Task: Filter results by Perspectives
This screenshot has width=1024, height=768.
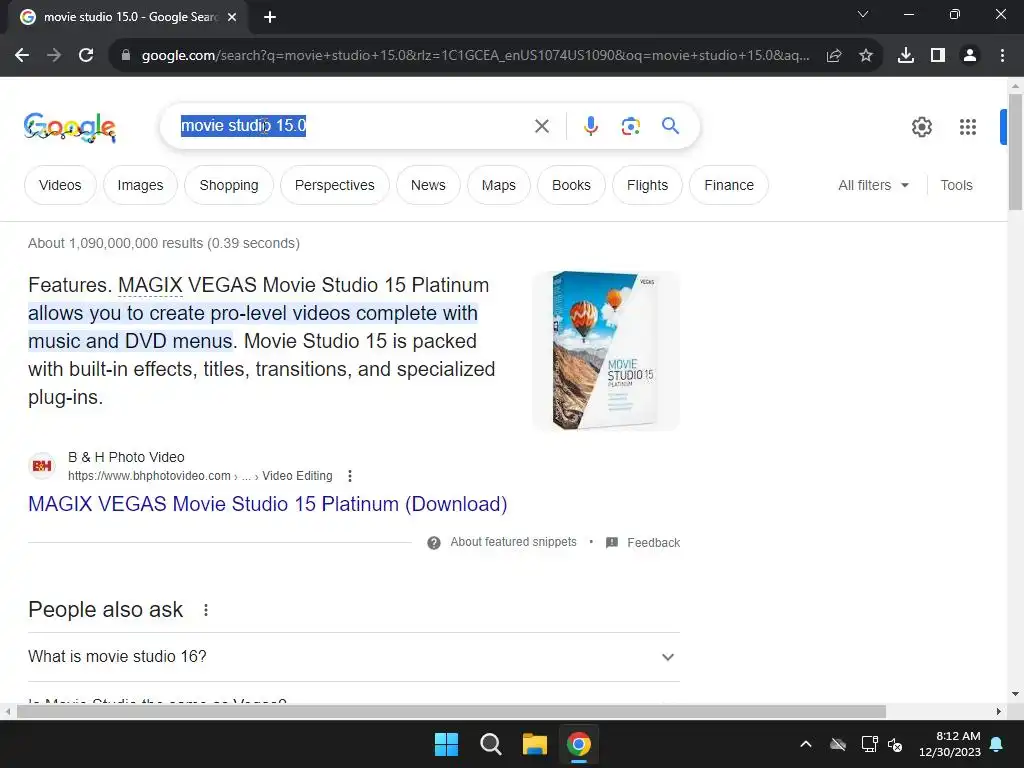Action: click(335, 185)
